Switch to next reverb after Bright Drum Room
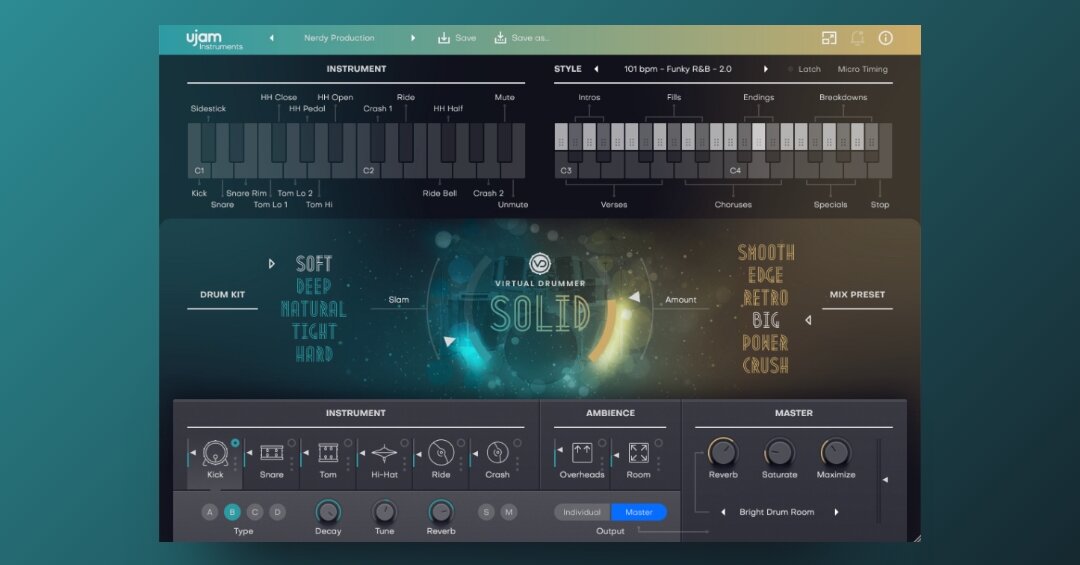 tap(836, 512)
